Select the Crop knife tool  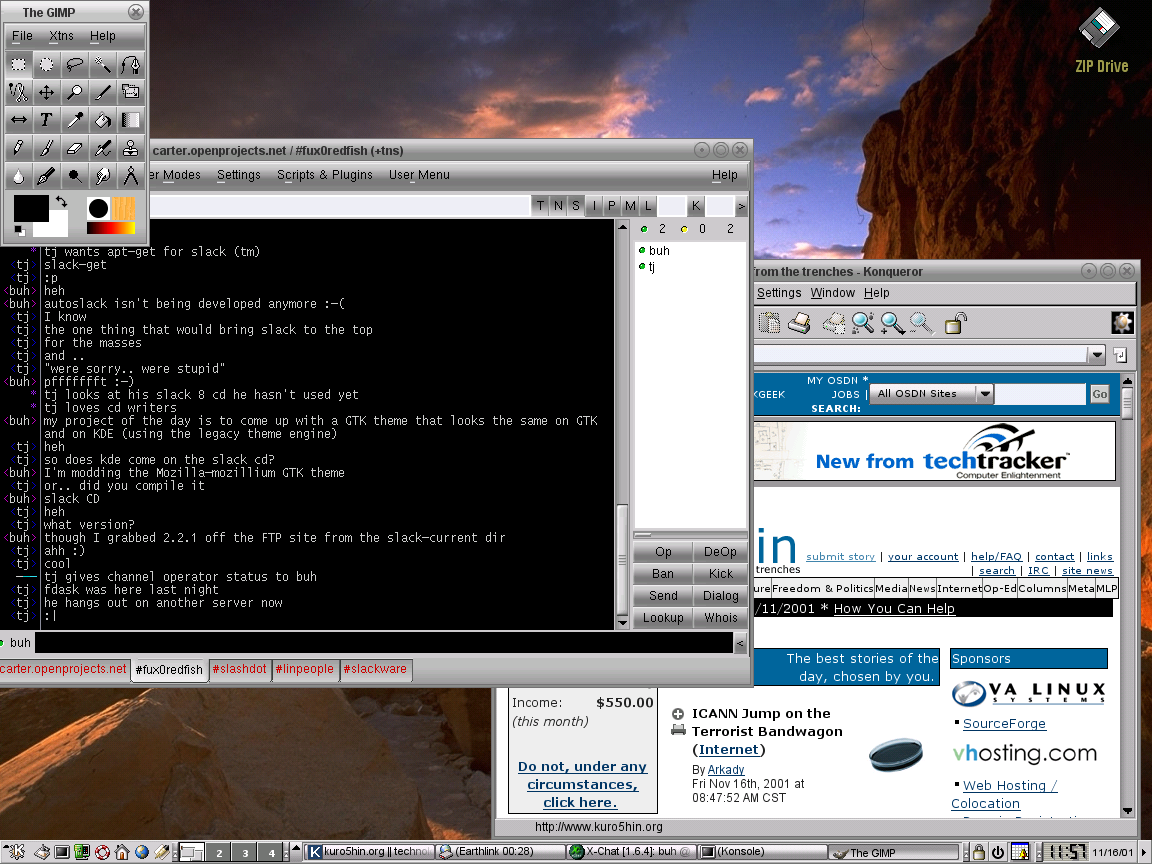point(102,92)
